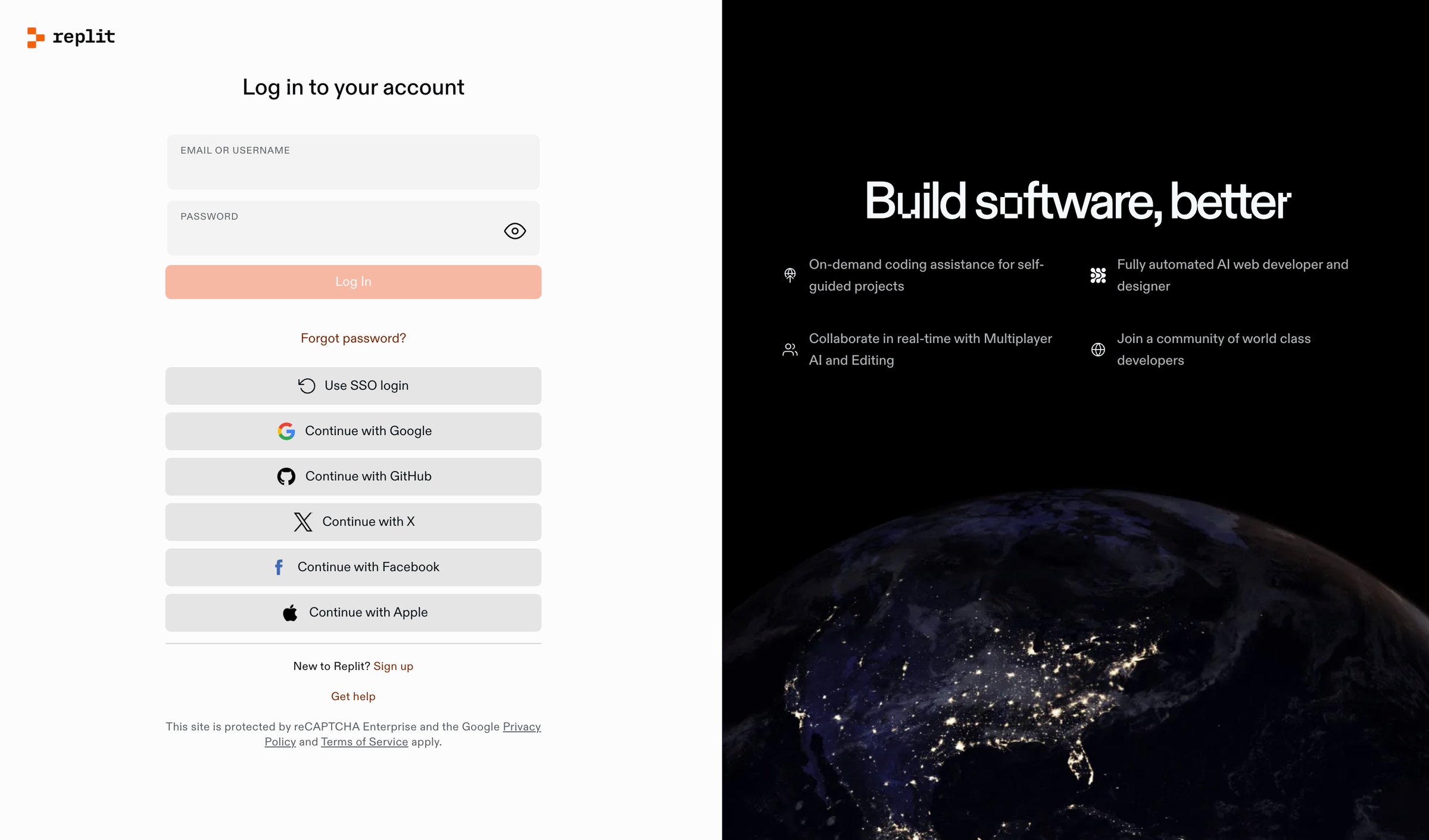
Task: Click 'Collaborate in real-time with Multiplayer' text
Action: [930, 349]
